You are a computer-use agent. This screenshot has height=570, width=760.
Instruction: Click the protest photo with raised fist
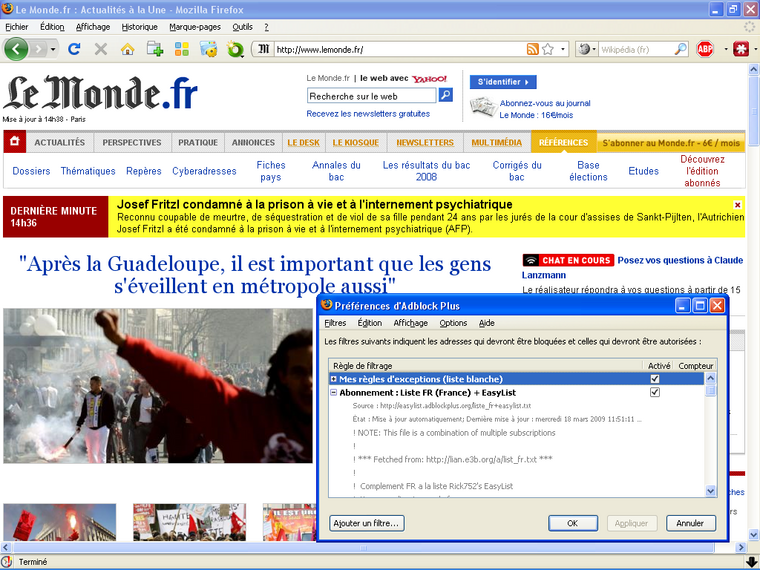point(158,386)
